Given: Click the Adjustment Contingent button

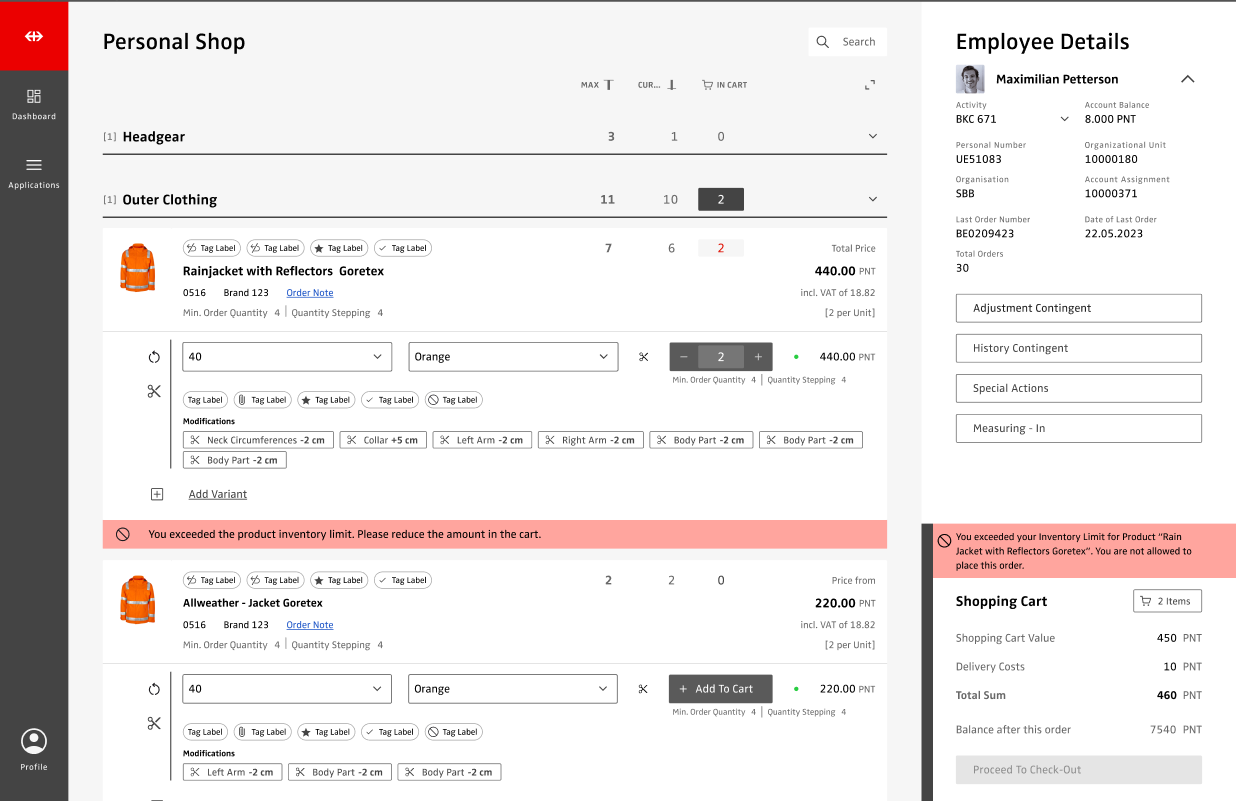Looking at the screenshot, I should tap(1078, 308).
